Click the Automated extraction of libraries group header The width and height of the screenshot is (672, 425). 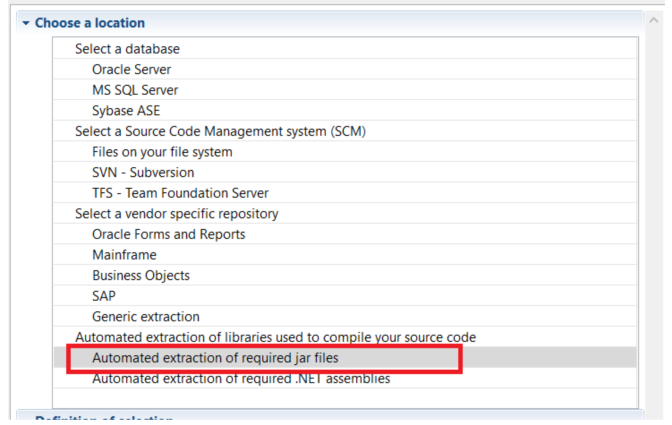pos(275,337)
